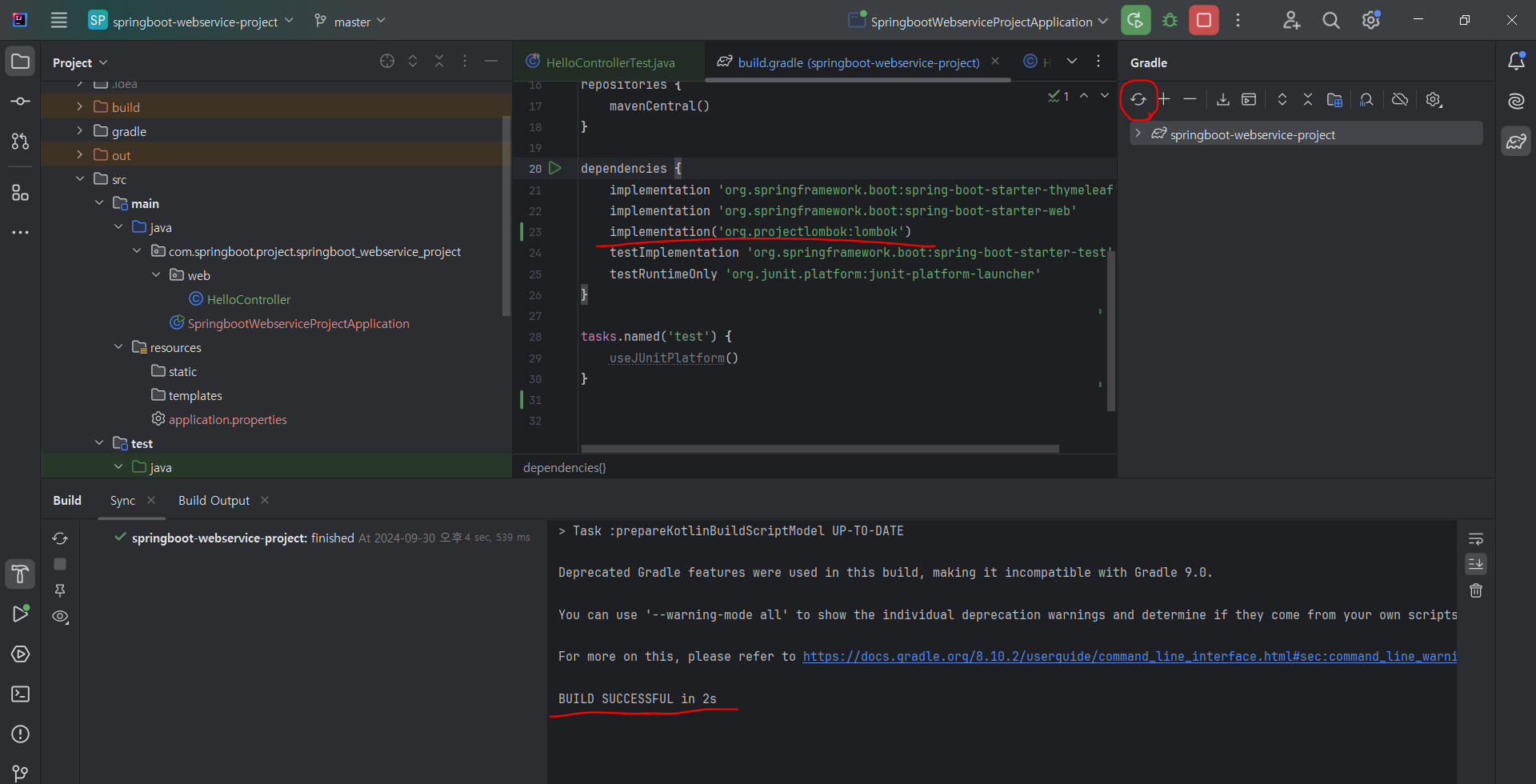
Task: Open the project name dropdown
Action: pos(191,22)
